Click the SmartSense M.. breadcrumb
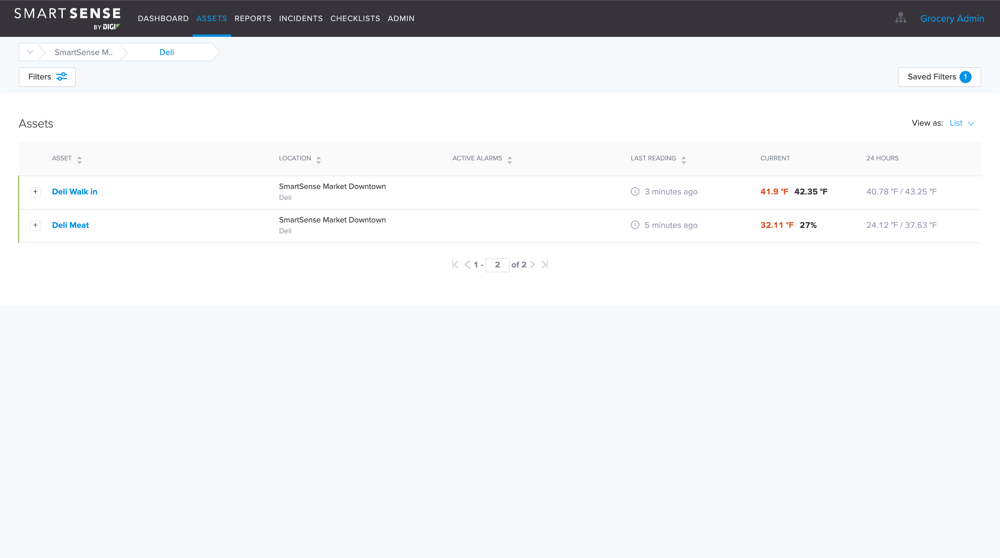 pos(84,52)
